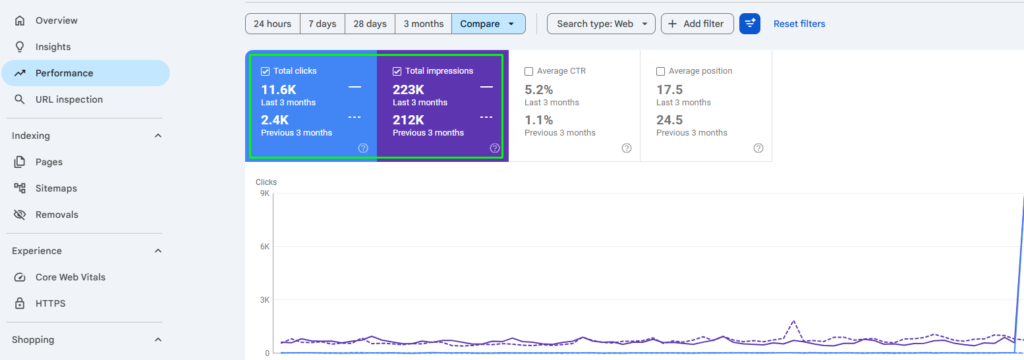Open help icon on Total clicks card
1024x360 pixels.
click(x=363, y=148)
